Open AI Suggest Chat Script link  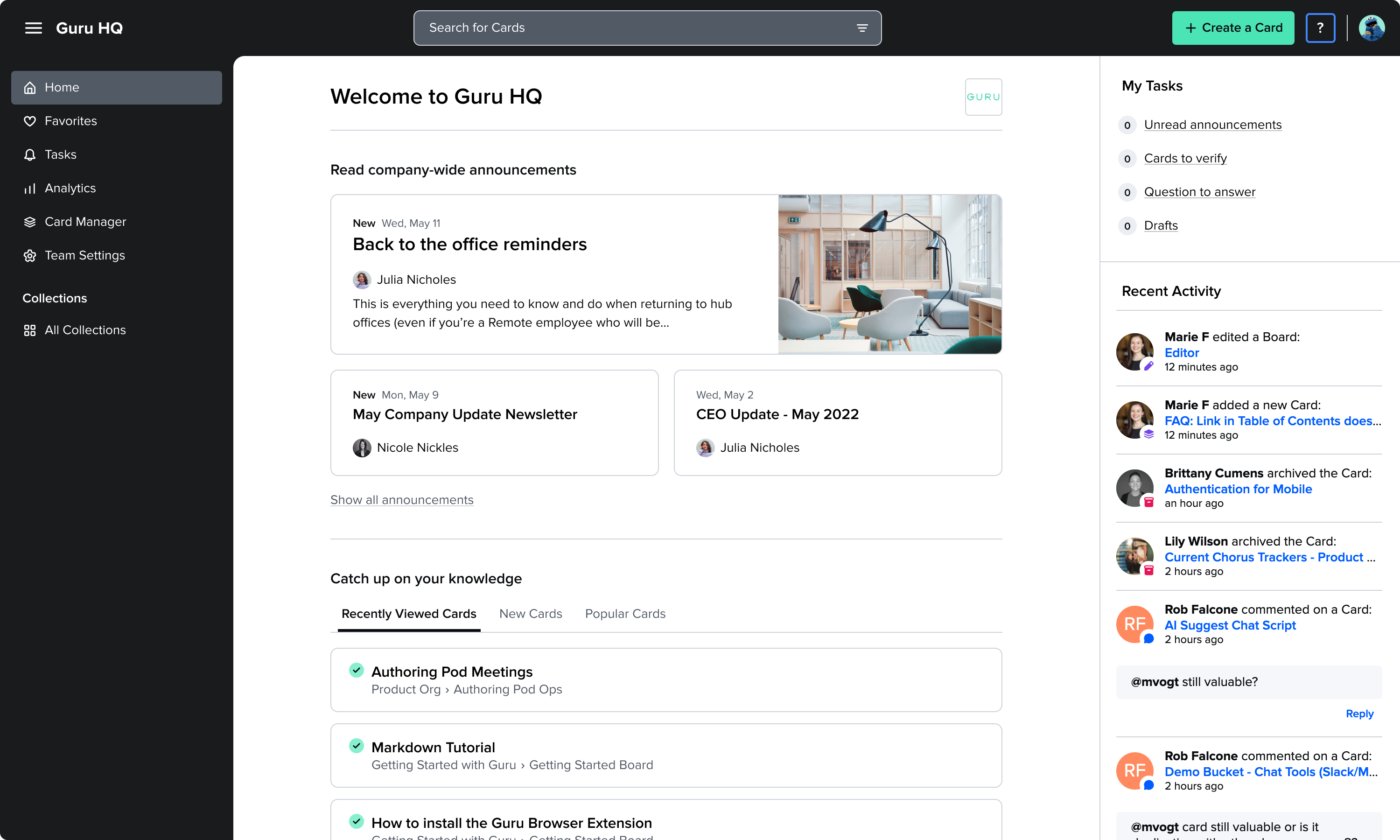point(1230,625)
